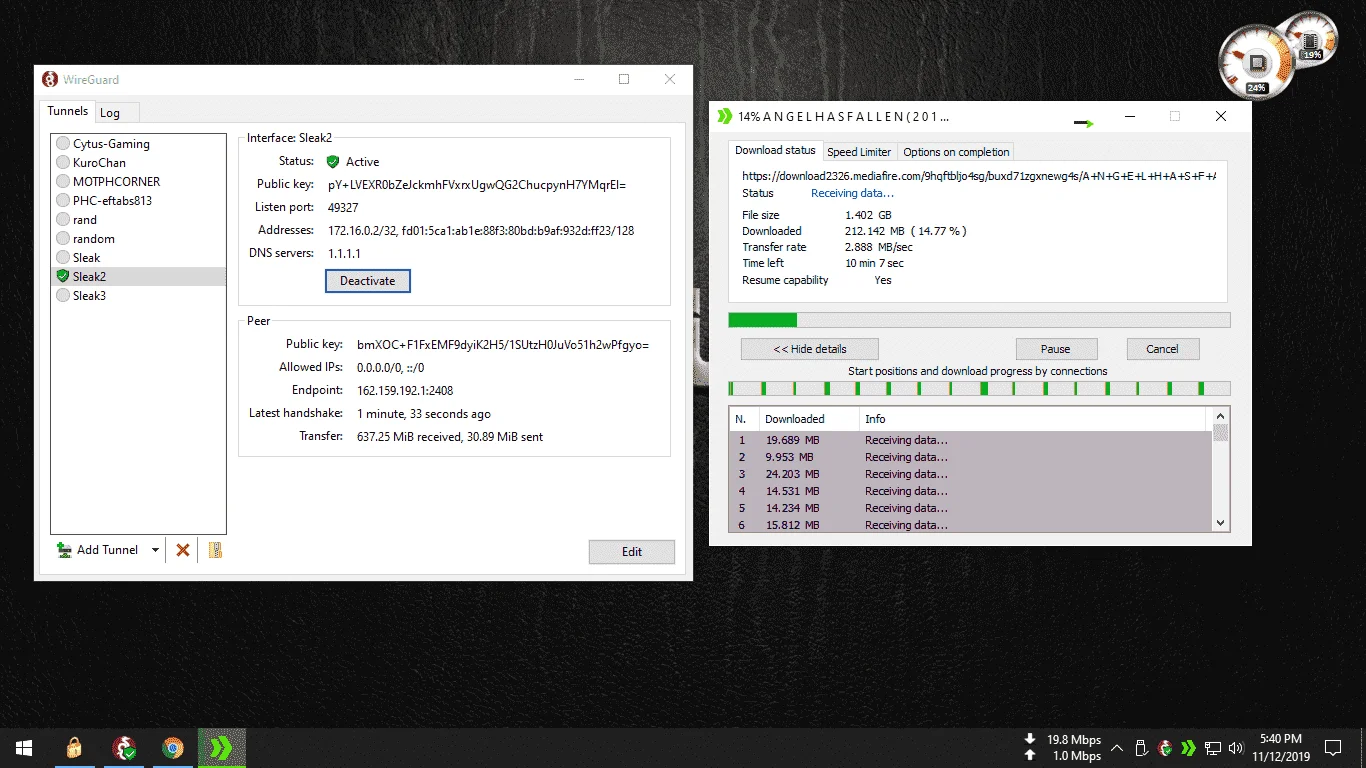Cancel the download
Image resolution: width=1366 pixels, height=768 pixels.
(1162, 349)
